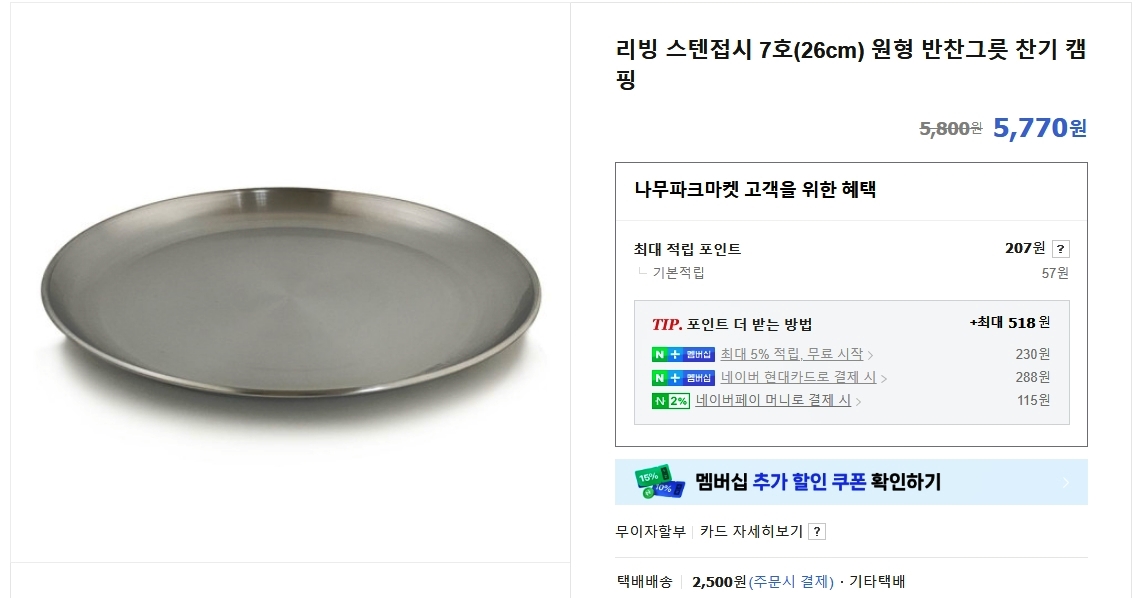Open 멤버십 추가 할인 쿠폰 확인하기

[818, 482]
